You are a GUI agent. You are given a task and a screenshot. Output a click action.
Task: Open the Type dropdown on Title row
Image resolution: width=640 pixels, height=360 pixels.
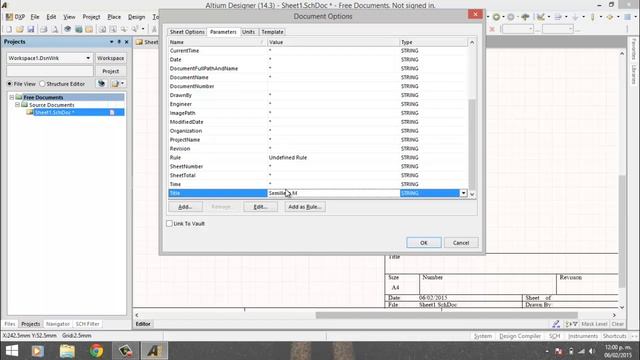tap(463, 193)
